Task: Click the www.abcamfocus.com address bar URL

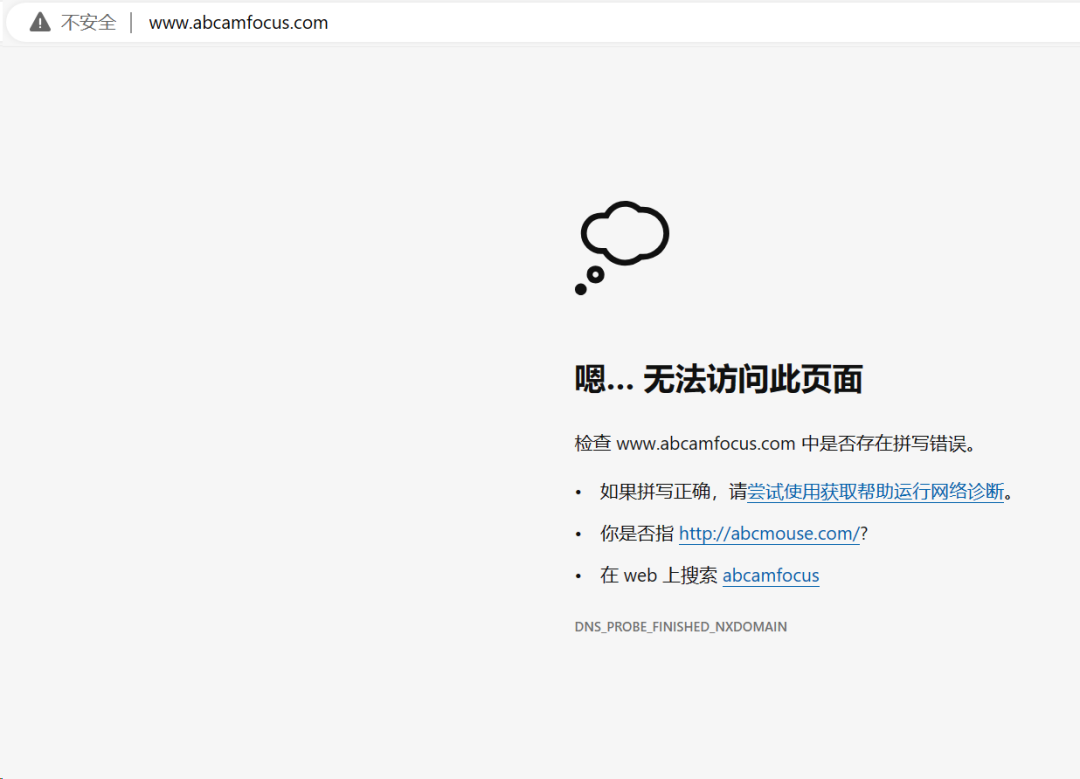Action: [238, 23]
